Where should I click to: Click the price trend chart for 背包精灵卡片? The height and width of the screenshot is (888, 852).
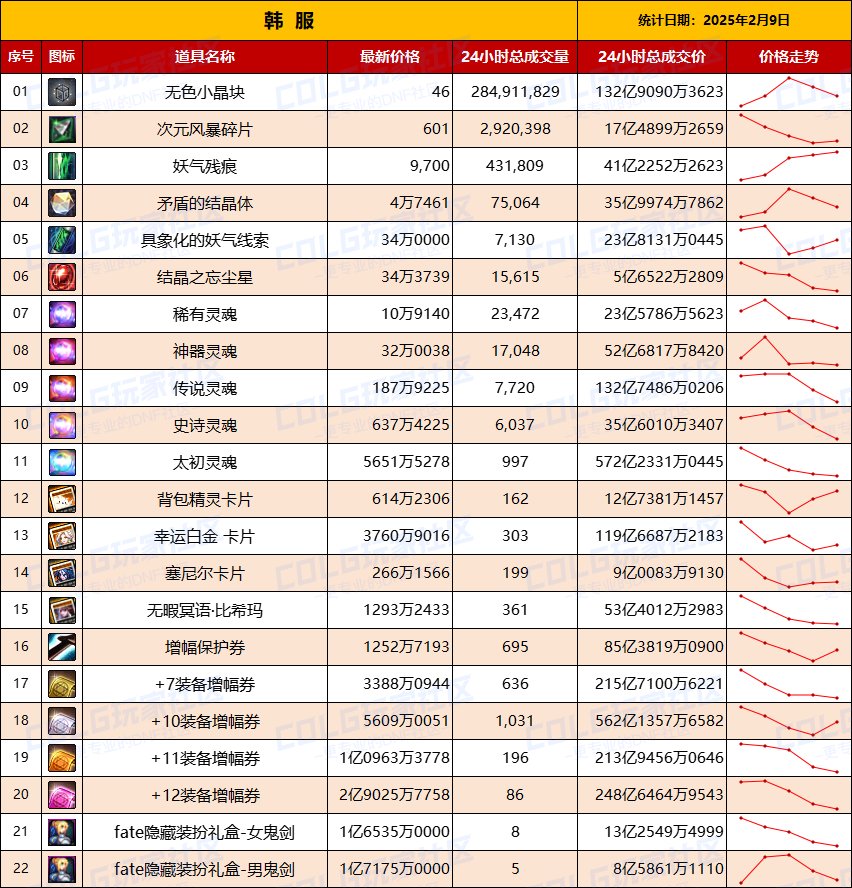789,498
